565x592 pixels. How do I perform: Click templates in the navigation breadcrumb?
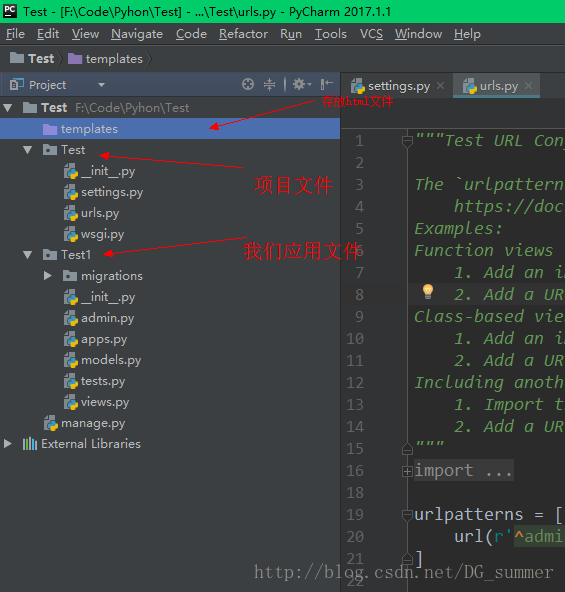point(114,59)
